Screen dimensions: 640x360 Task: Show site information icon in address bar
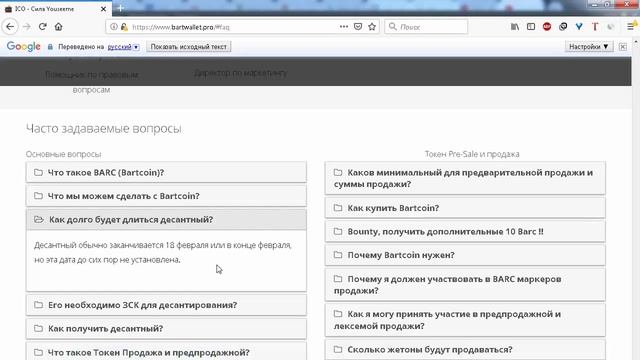(x=114, y=27)
